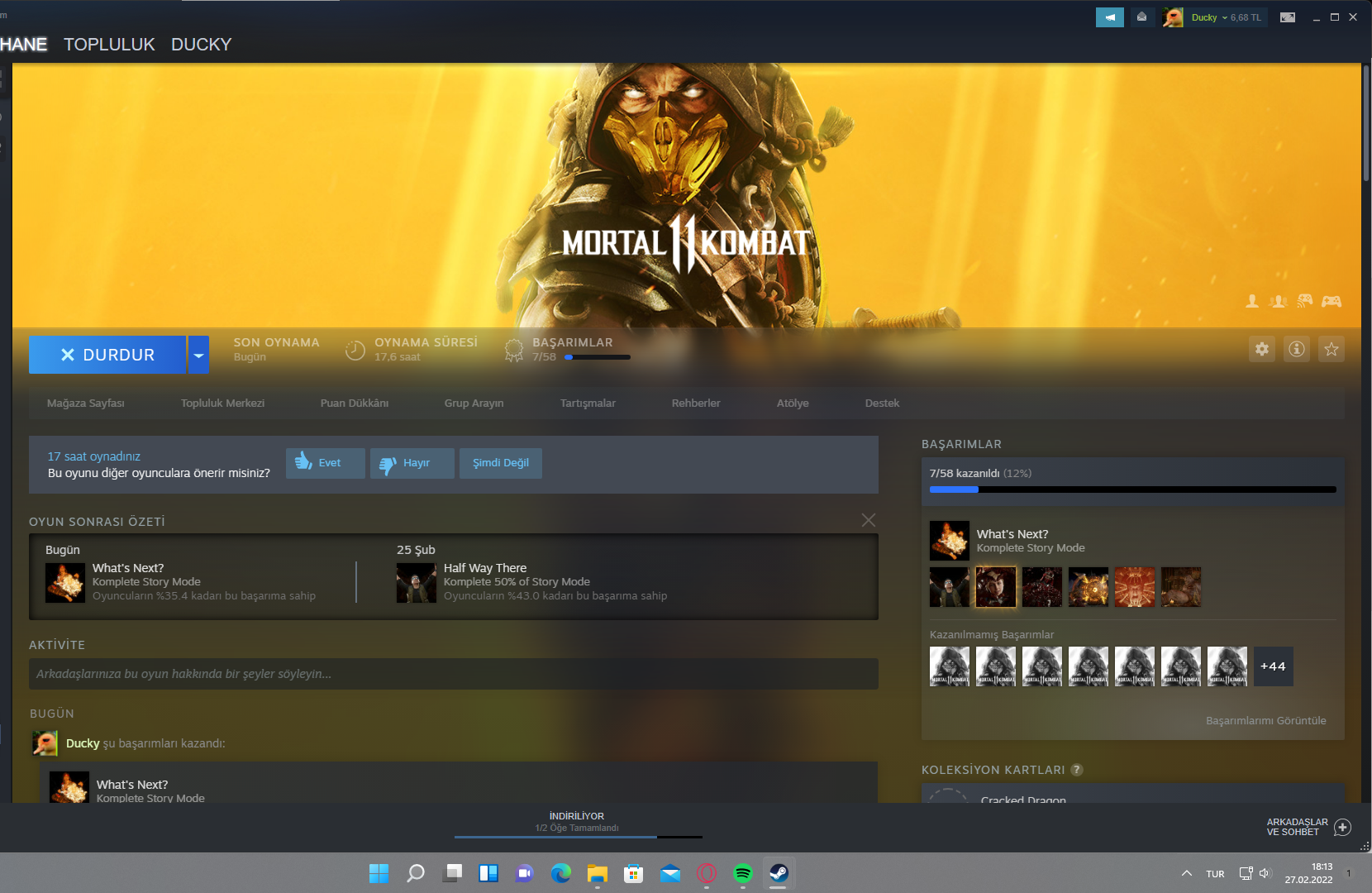Click the thumbs-down Hayır button

coord(412,463)
